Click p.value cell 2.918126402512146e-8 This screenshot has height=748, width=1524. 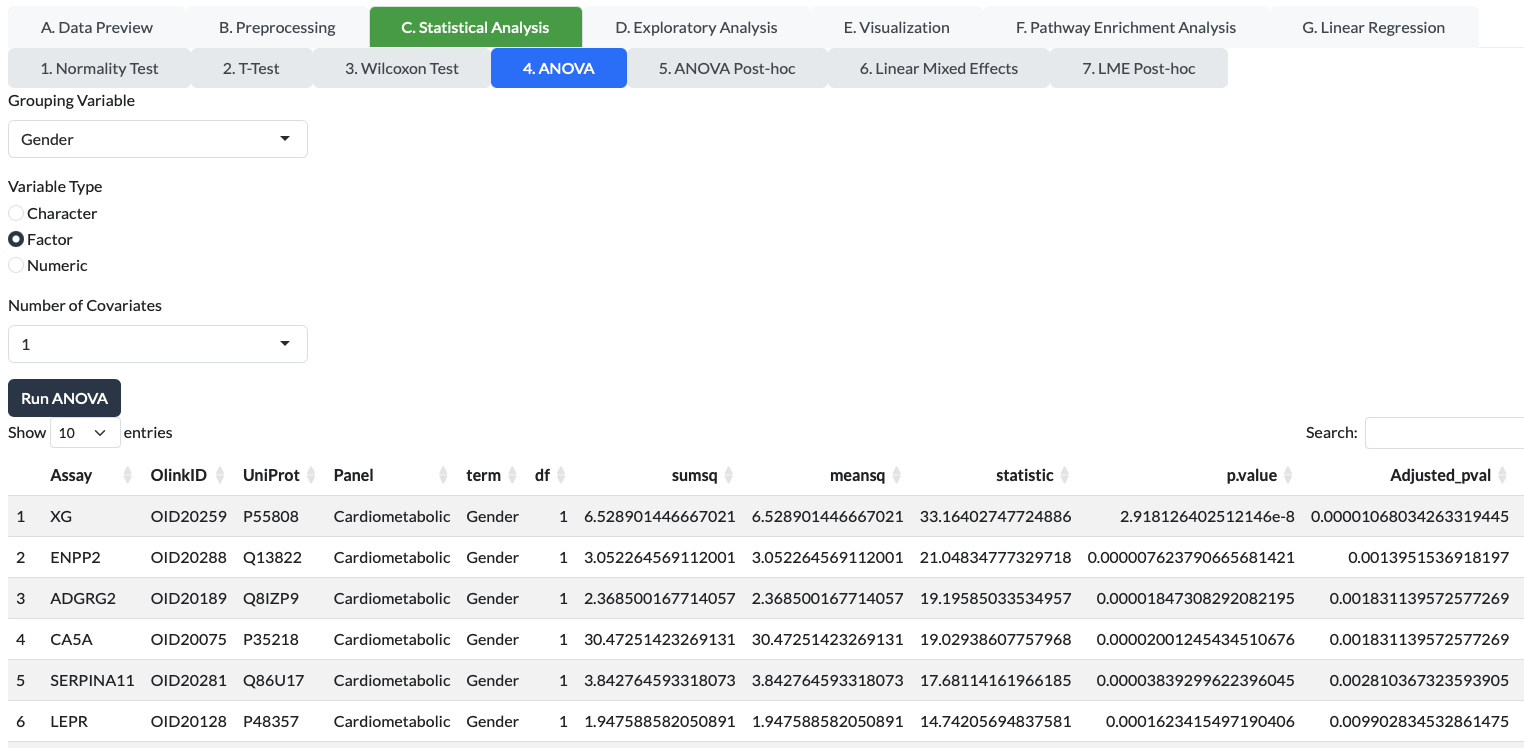[1191, 517]
